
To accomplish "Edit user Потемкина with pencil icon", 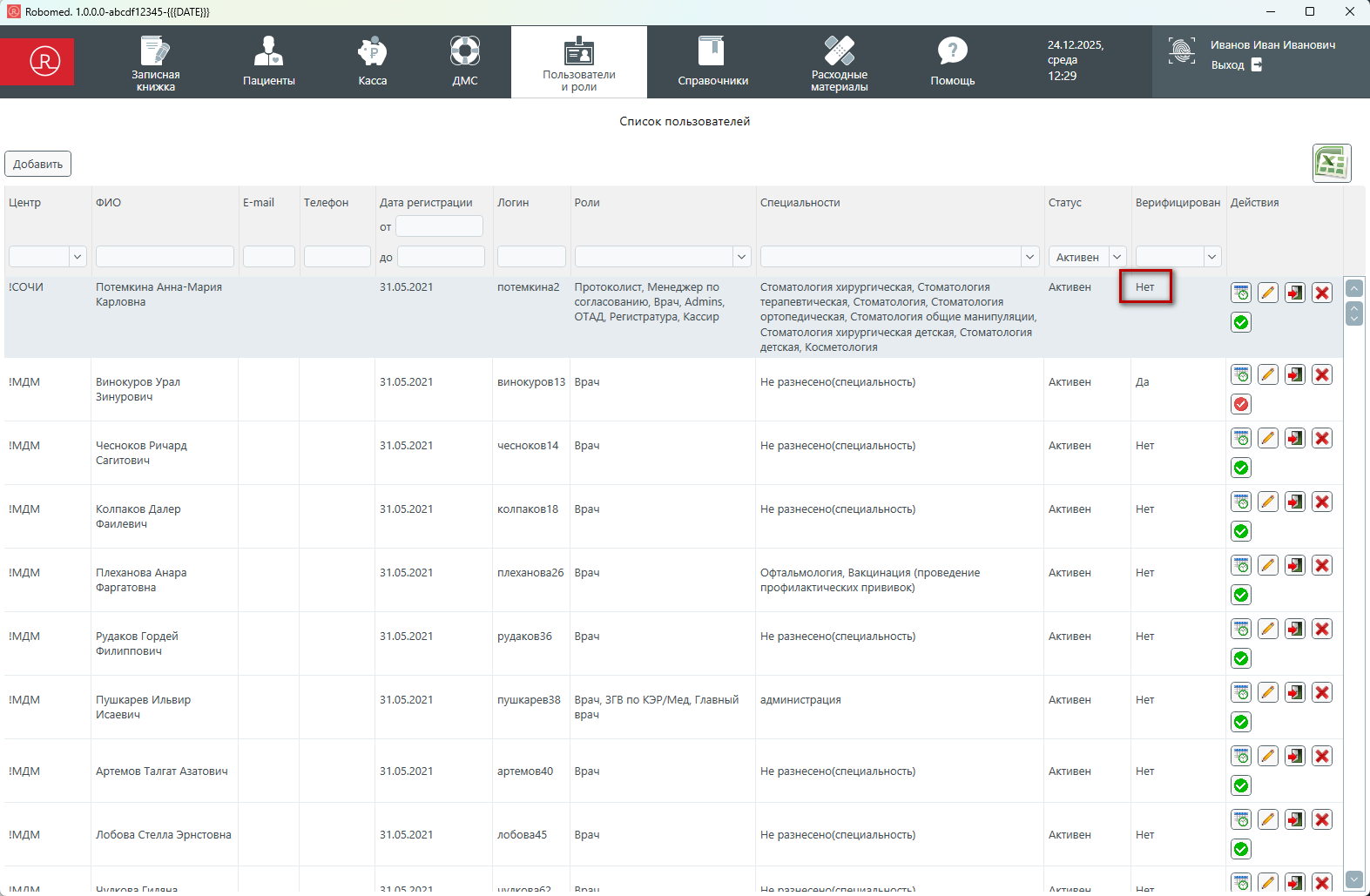I will tap(1268, 293).
